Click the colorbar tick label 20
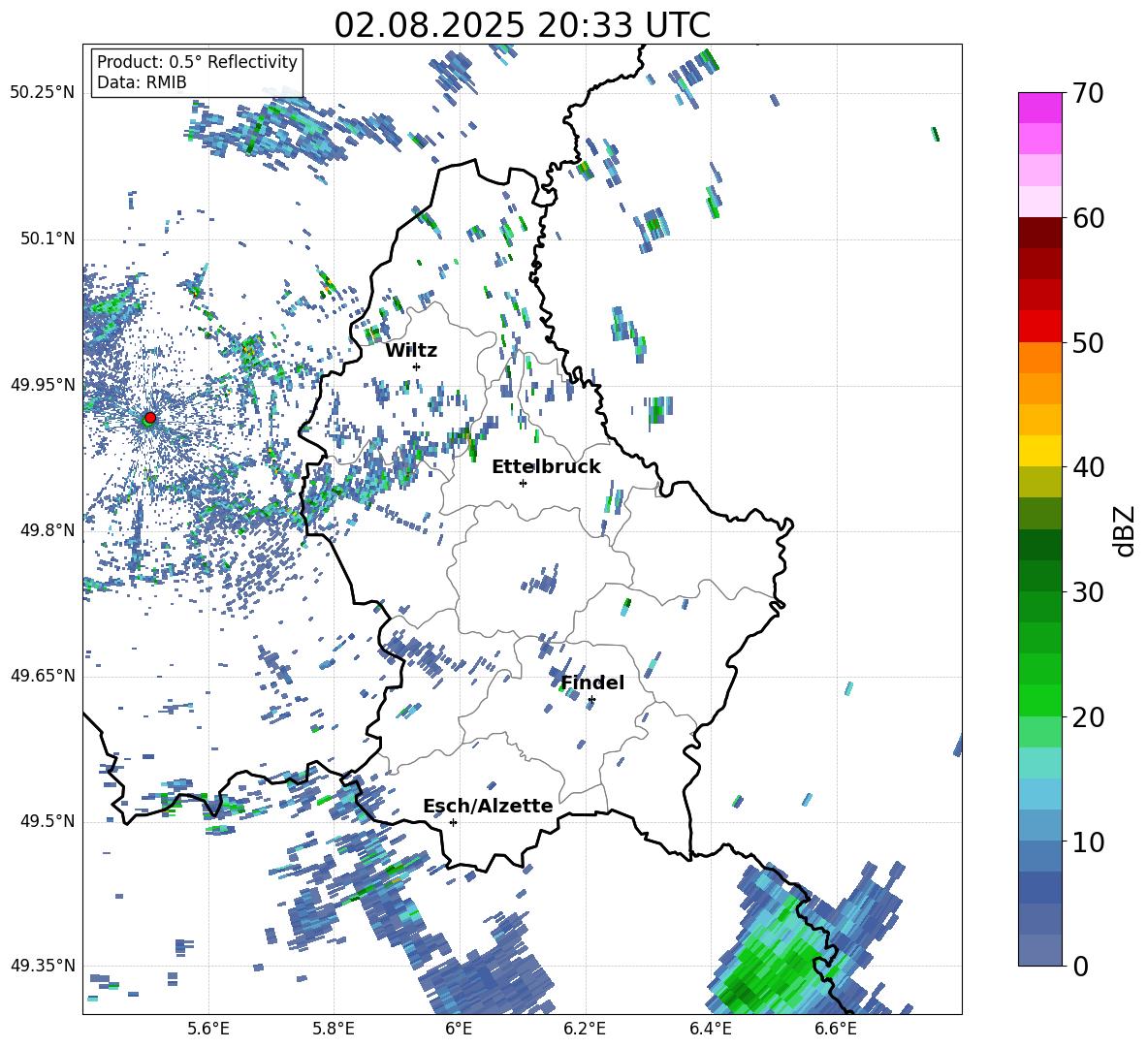The height and width of the screenshot is (1048, 1148). pos(1087,717)
